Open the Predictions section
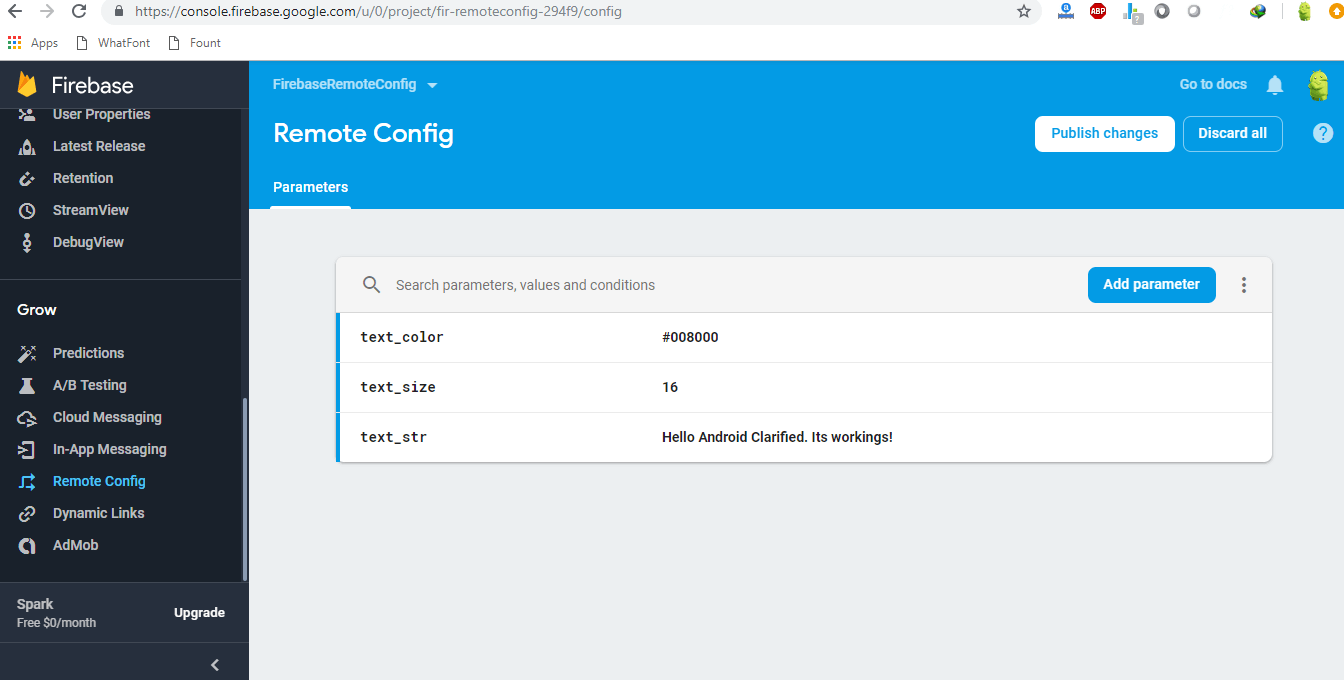 point(88,353)
